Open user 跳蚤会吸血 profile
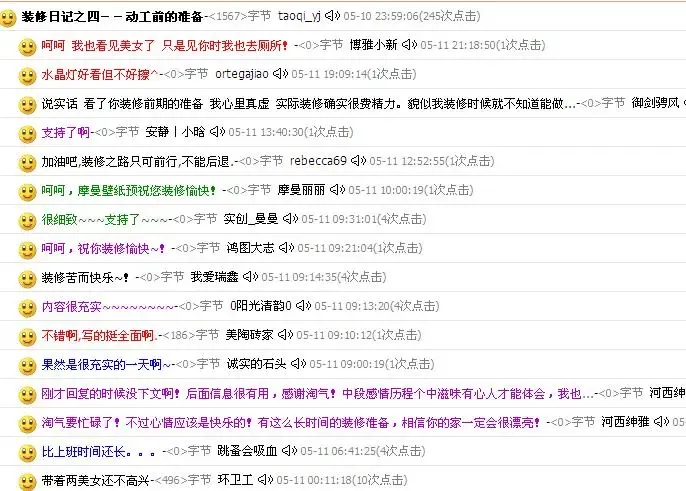 [248, 452]
